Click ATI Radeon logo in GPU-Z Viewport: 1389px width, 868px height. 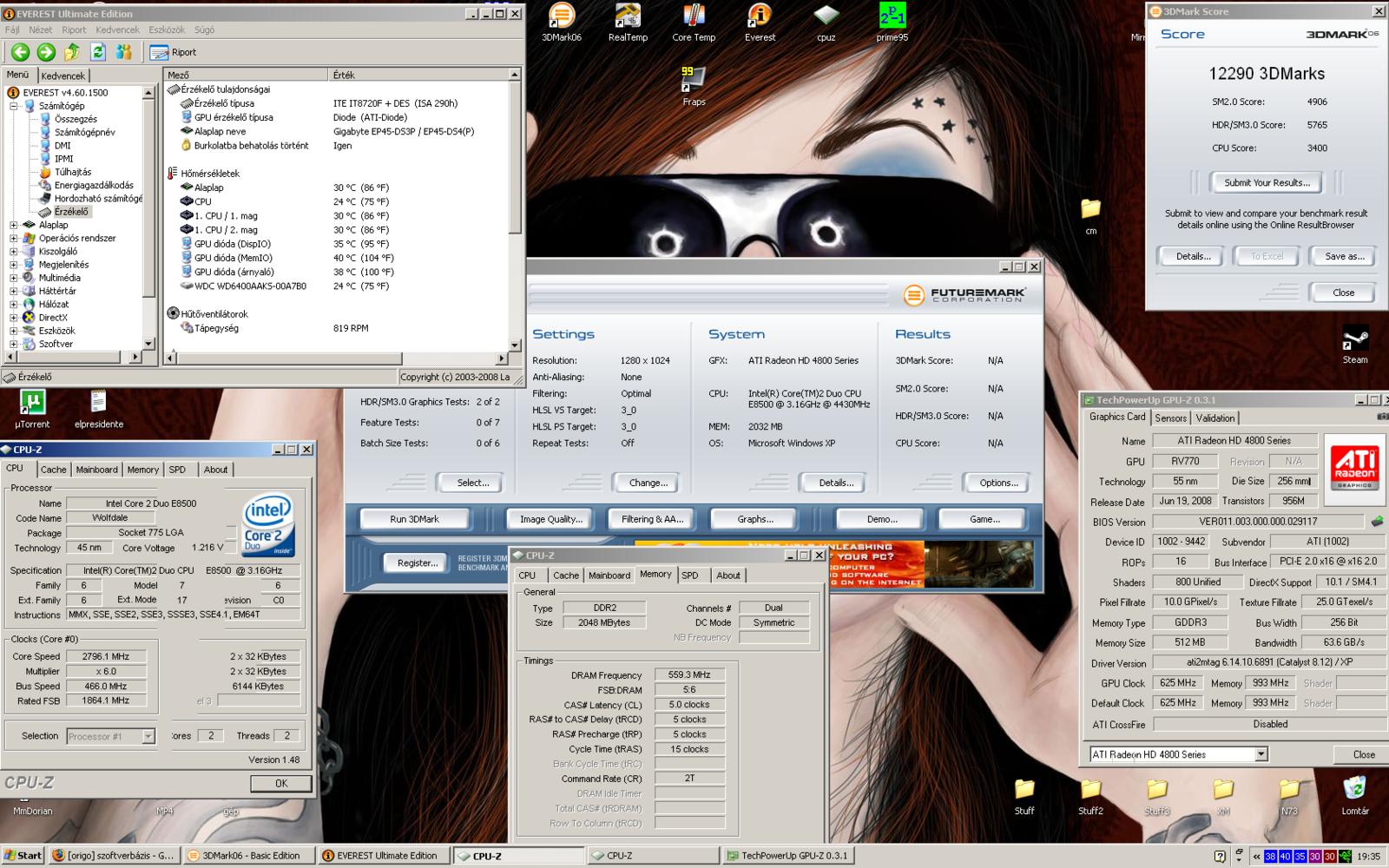point(1354,468)
